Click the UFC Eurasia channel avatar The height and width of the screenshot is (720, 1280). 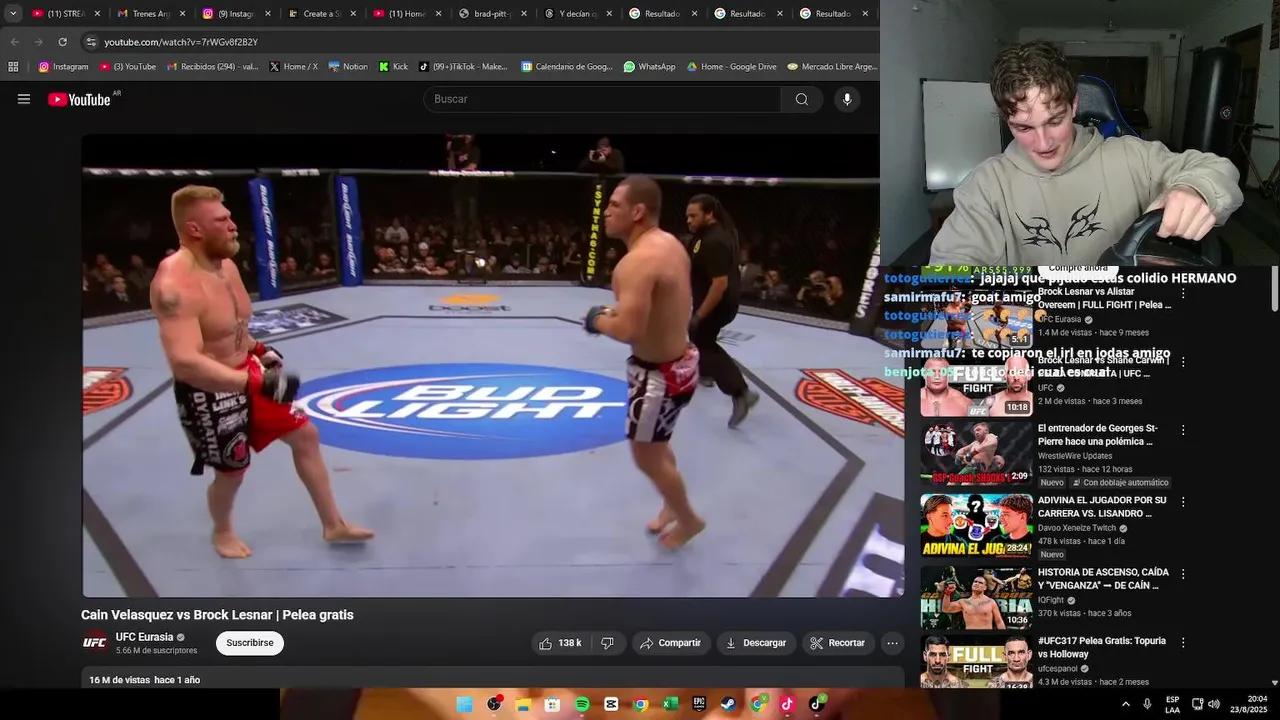pyautogui.click(x=94, y=643)
